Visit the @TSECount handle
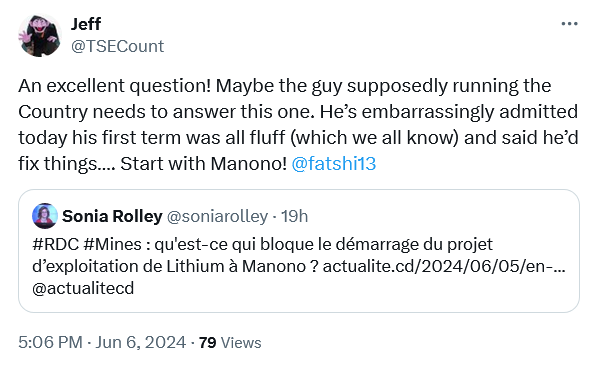Image resolution: width=598 pixels, height=368 pixels. coord(117,46)
